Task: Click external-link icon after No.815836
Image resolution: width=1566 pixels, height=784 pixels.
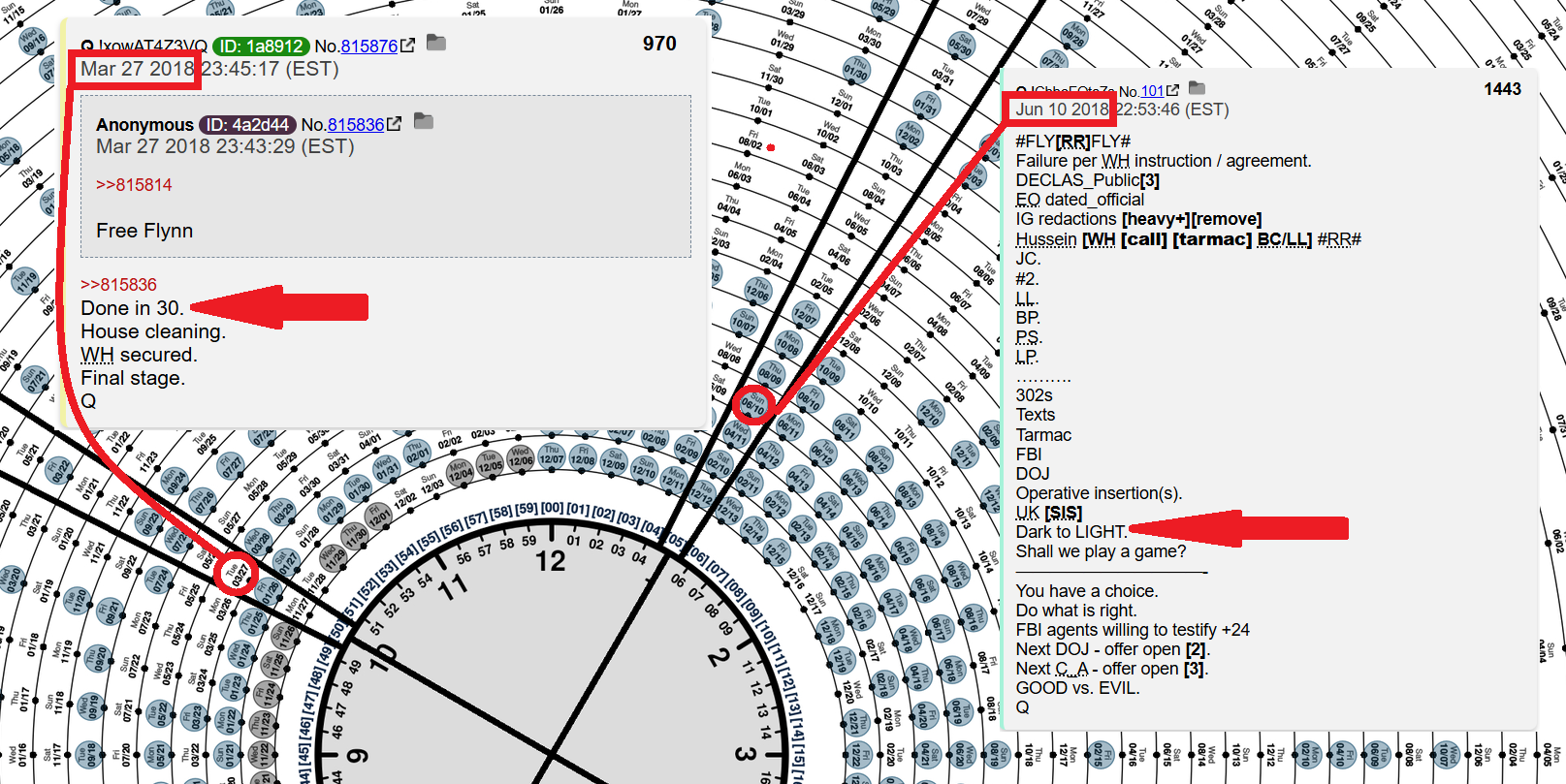Action: coord(394,124)
